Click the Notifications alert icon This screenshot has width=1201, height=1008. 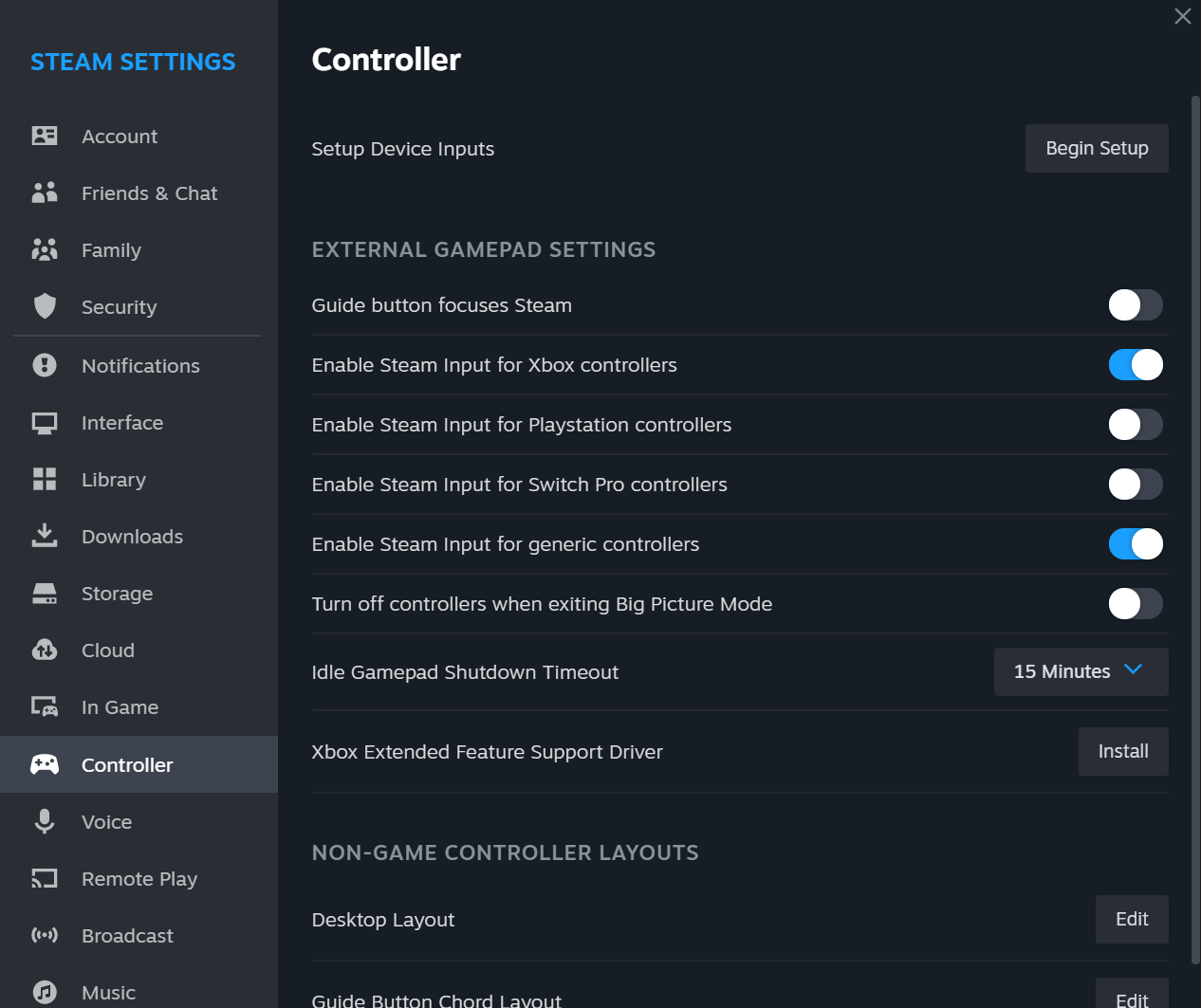pos(45,365)
